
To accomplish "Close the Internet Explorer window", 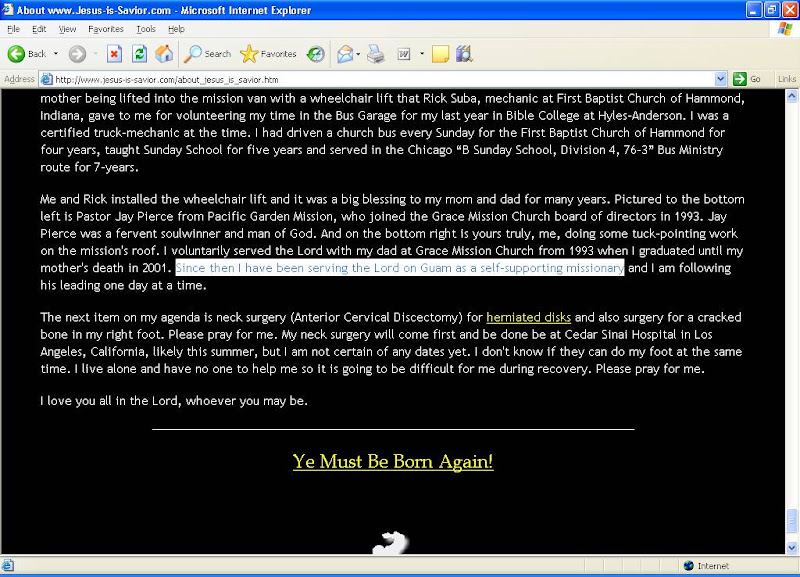I will tap(789, 10).
